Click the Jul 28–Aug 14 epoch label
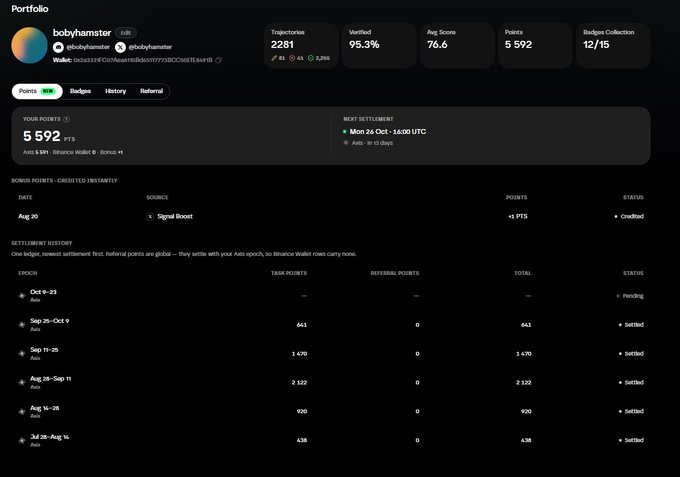 click(49, 437)
